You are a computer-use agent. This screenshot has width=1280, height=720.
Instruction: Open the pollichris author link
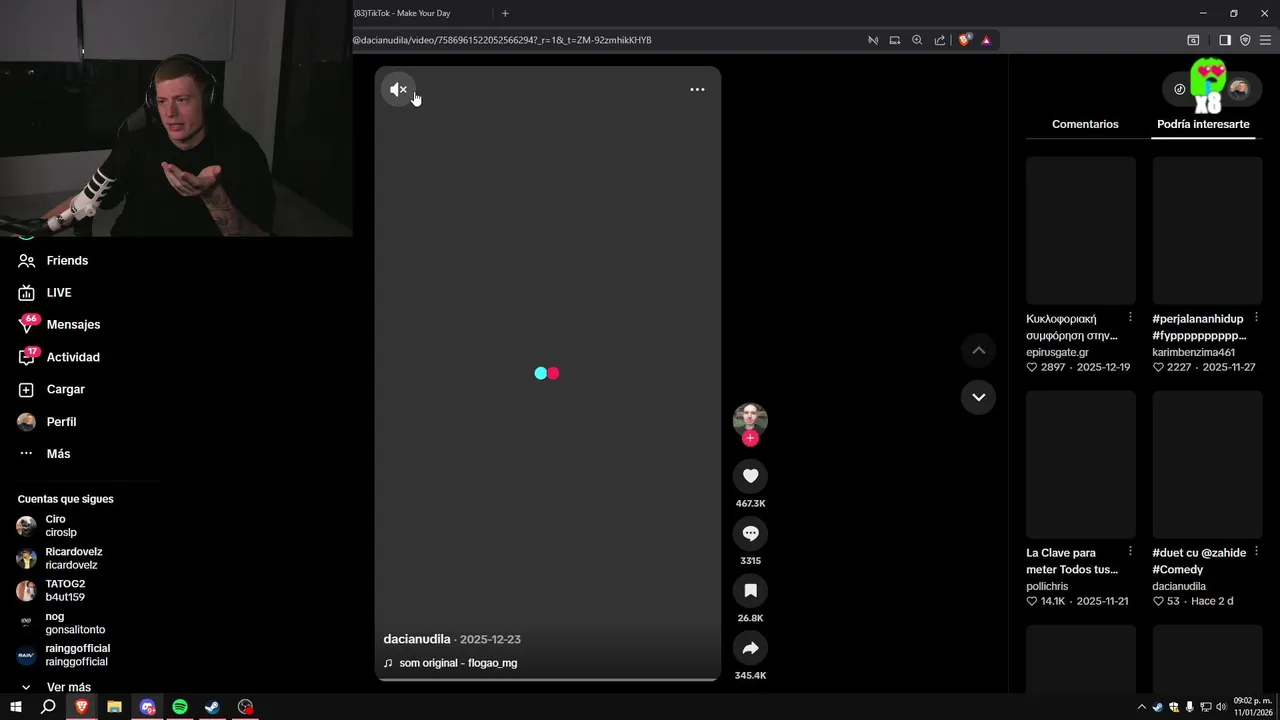coord(1047,586)
